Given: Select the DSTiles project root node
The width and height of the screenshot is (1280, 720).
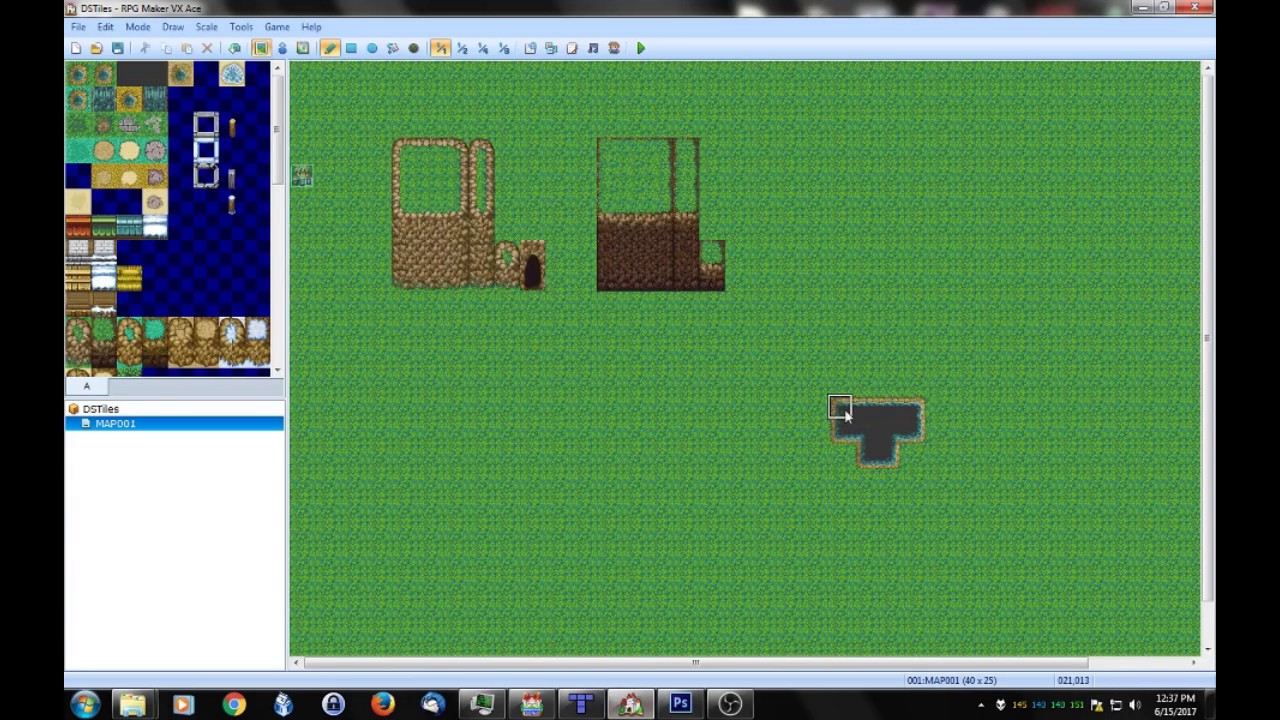Looking at the screenshot, I should pos(100,409).
